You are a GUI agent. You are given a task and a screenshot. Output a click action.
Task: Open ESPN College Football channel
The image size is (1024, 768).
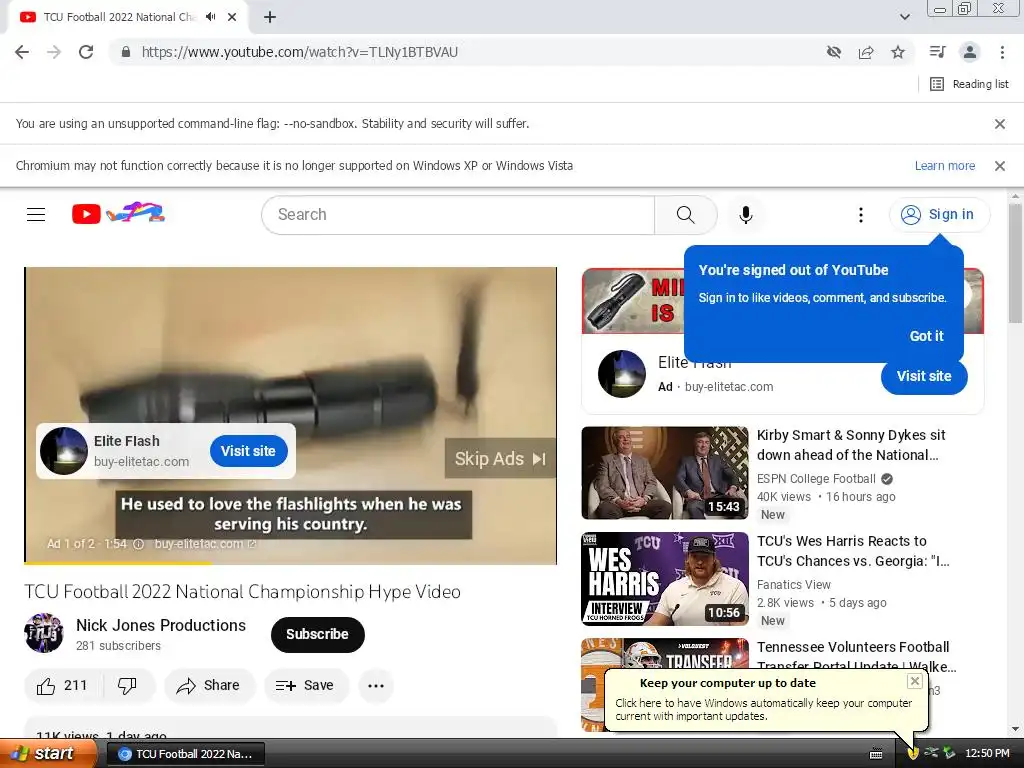[x=816, y=479]
